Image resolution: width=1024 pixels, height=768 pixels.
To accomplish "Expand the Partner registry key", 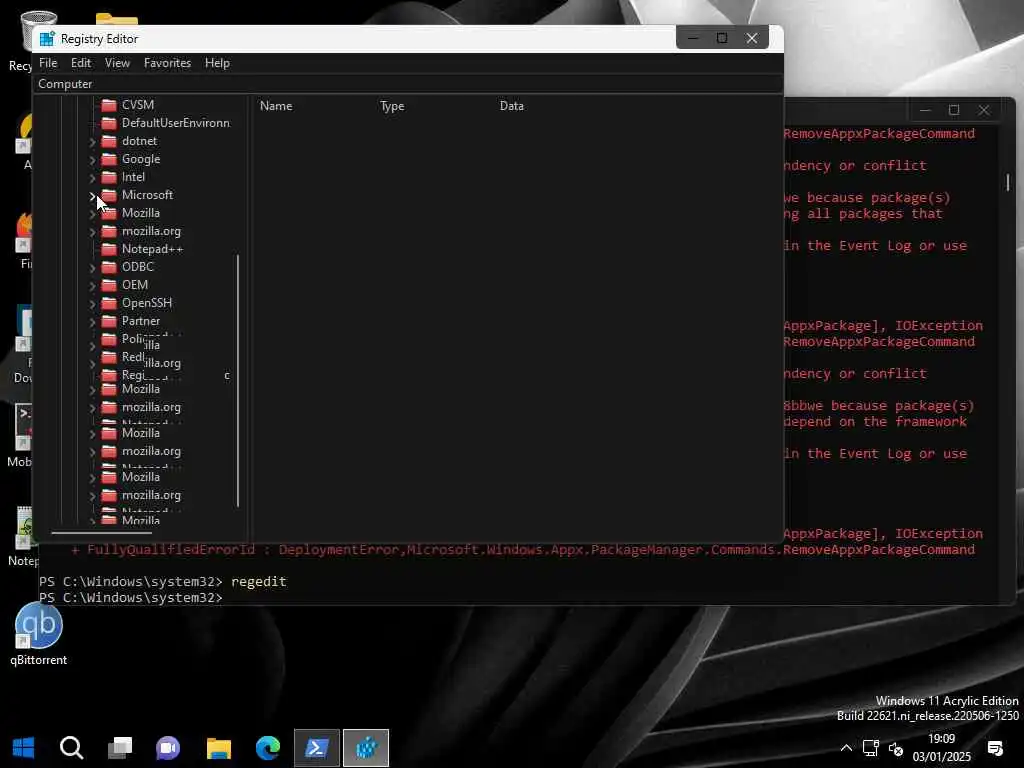I will click(92, 322).
